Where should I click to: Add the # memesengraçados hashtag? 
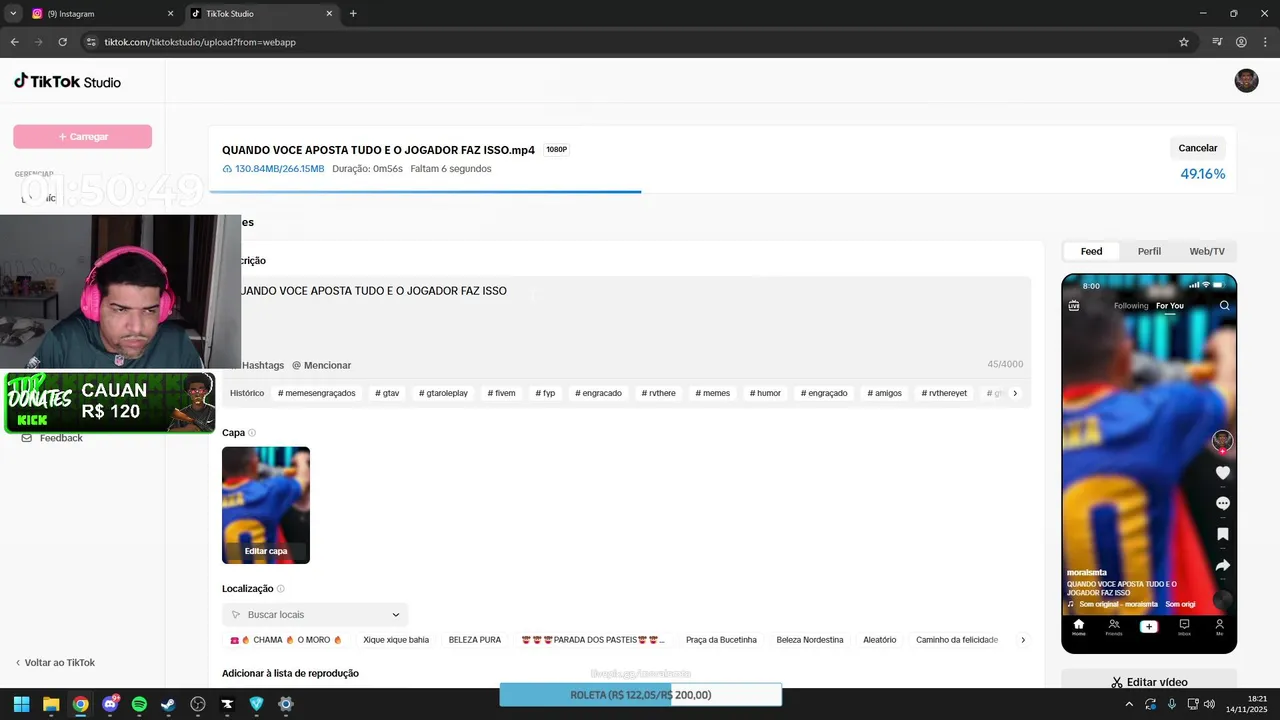pyautogui.click(x=317, y=393)
